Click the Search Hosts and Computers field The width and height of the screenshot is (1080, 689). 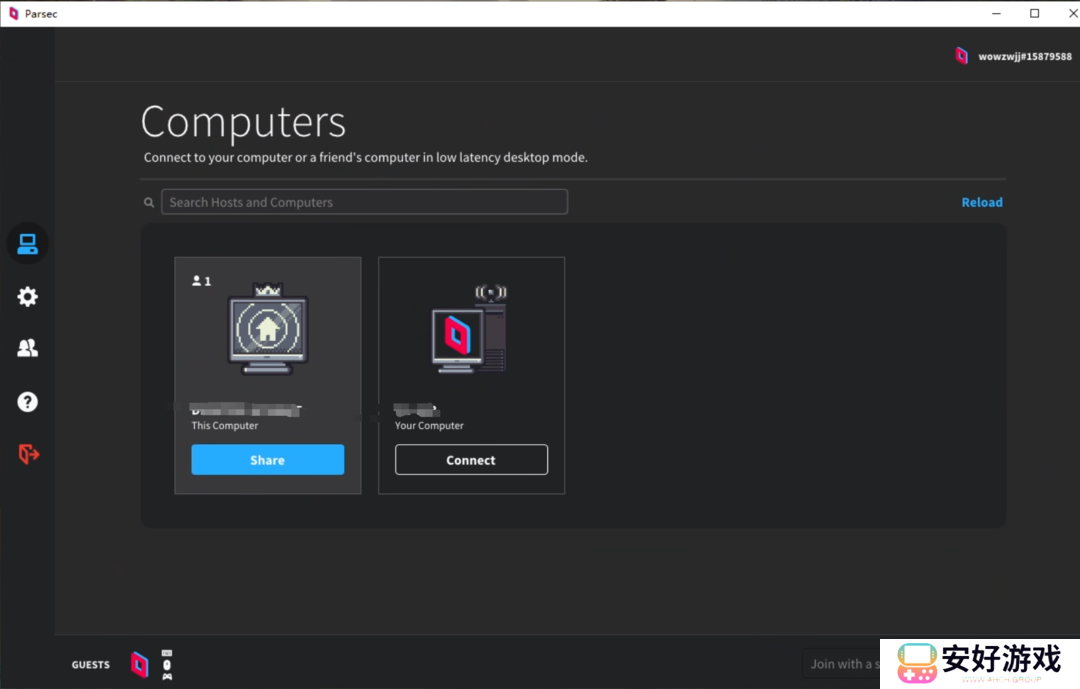(364, 202)
